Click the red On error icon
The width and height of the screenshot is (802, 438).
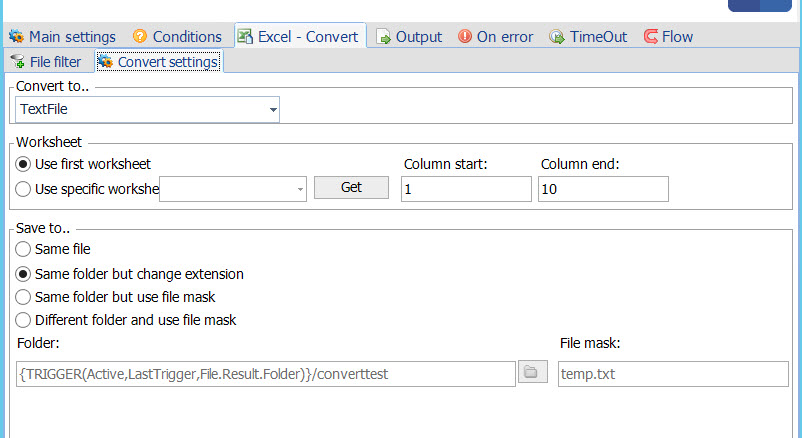pyautogui.click(x=465, y=37)
